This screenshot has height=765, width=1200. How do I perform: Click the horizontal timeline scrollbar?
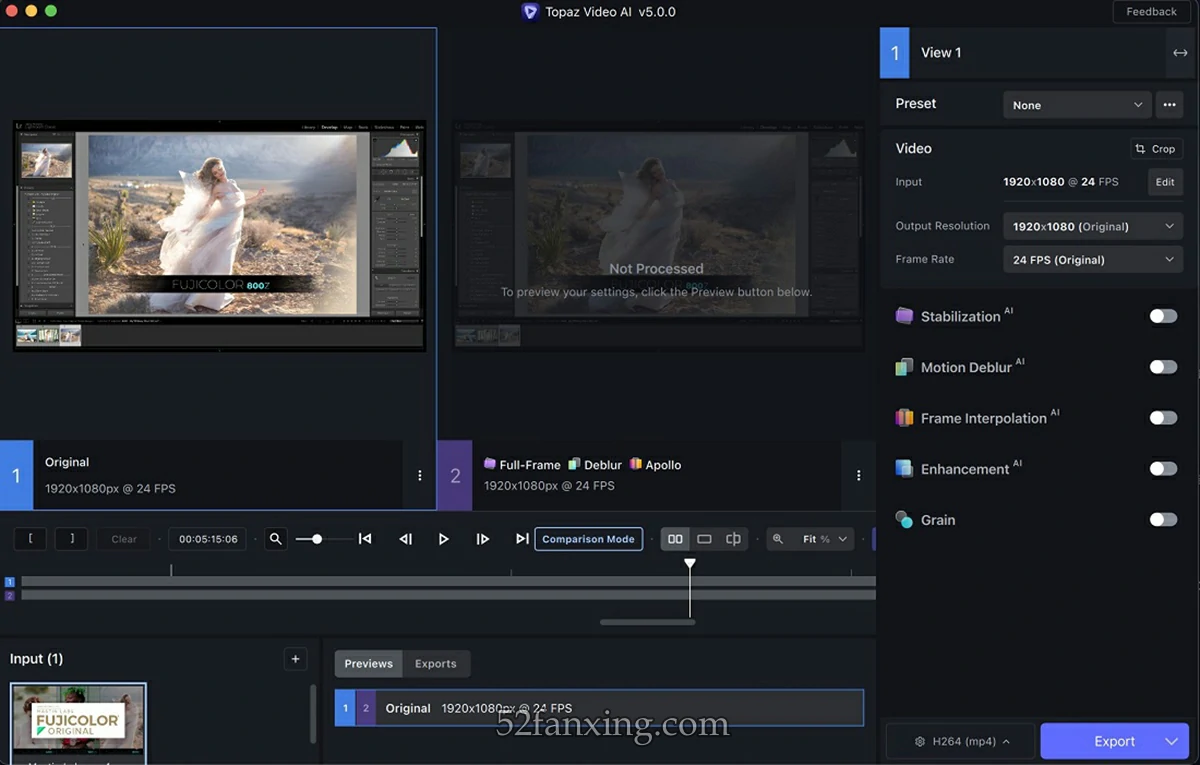[x=648, y=622]
